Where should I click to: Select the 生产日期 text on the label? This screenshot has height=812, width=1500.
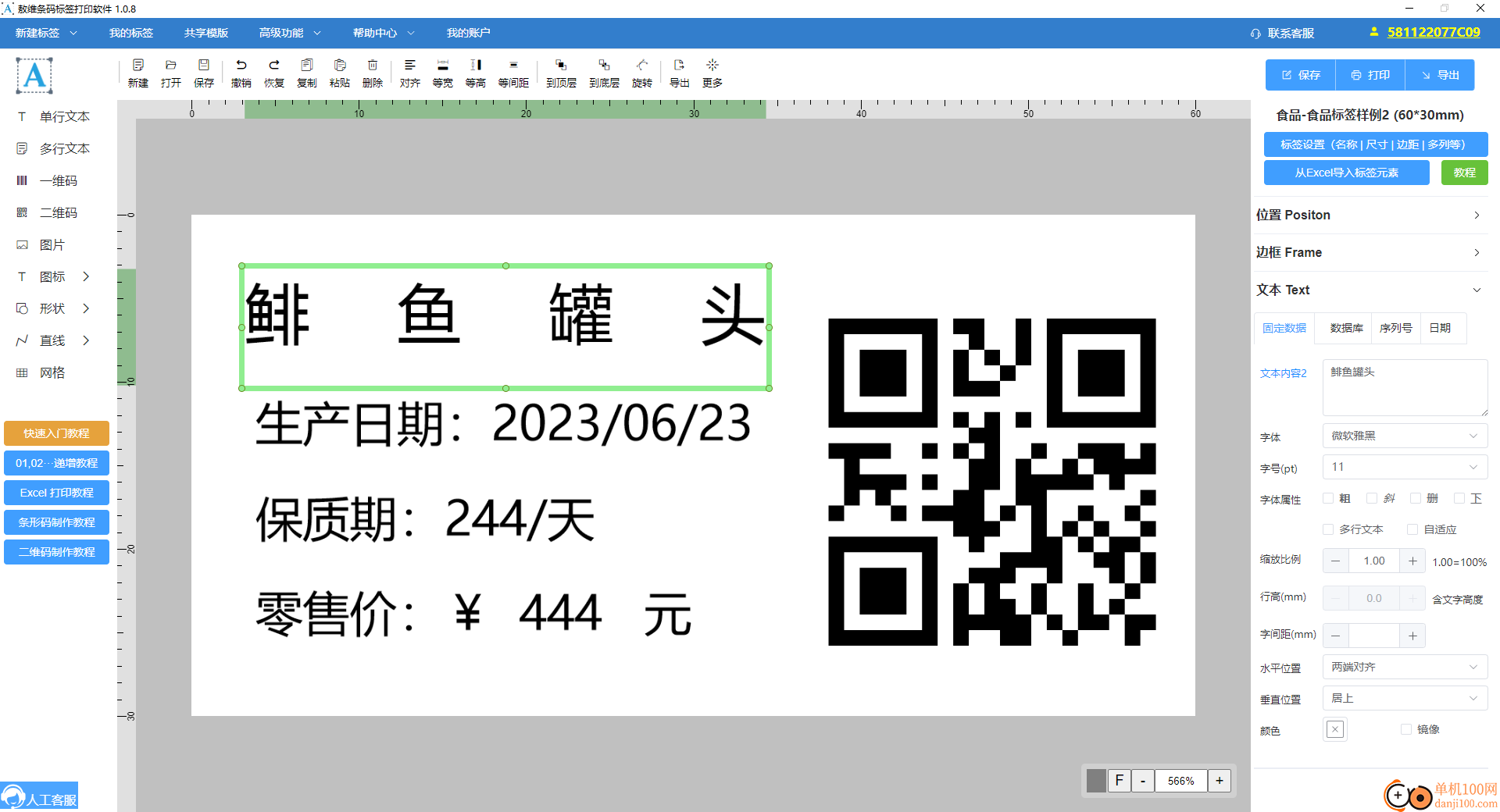[x=503, y=424]
